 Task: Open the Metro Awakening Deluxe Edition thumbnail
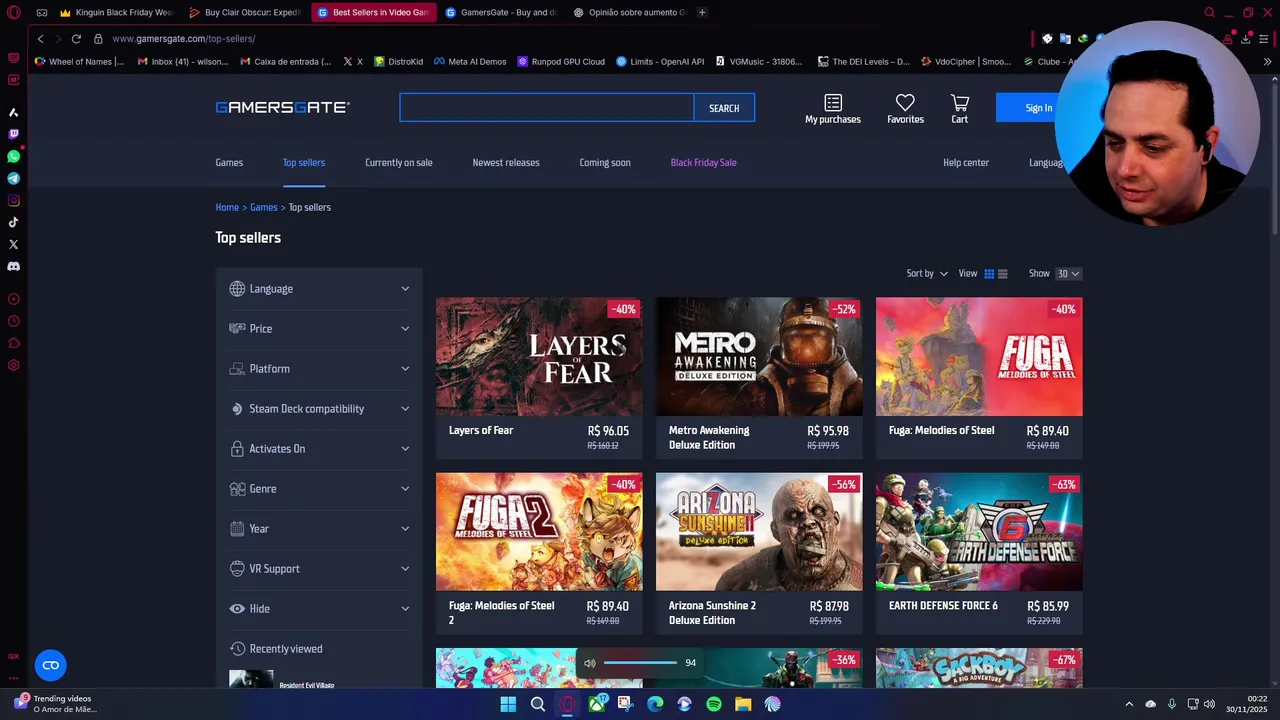pos(759,356)
